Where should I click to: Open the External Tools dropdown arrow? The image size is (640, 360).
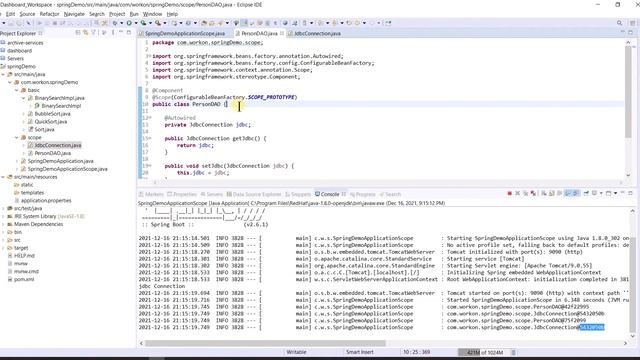[165, 23]
